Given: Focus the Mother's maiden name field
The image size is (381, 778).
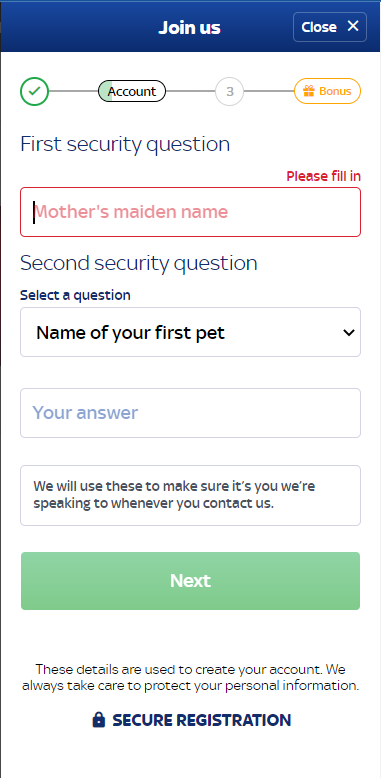Looking at the screenshot, I should click(x=190, y=212).
